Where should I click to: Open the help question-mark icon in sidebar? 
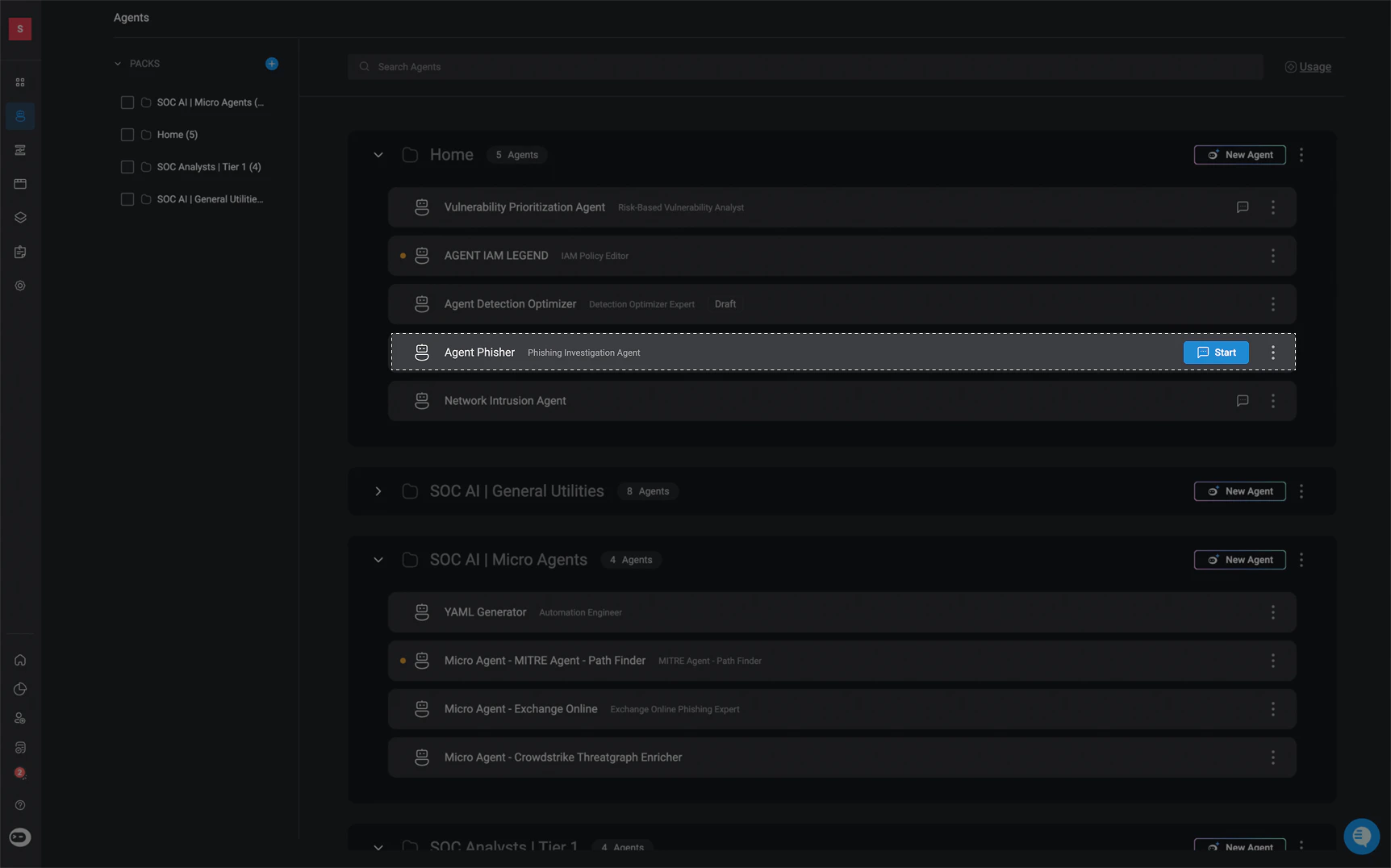[x=20, y=805]
